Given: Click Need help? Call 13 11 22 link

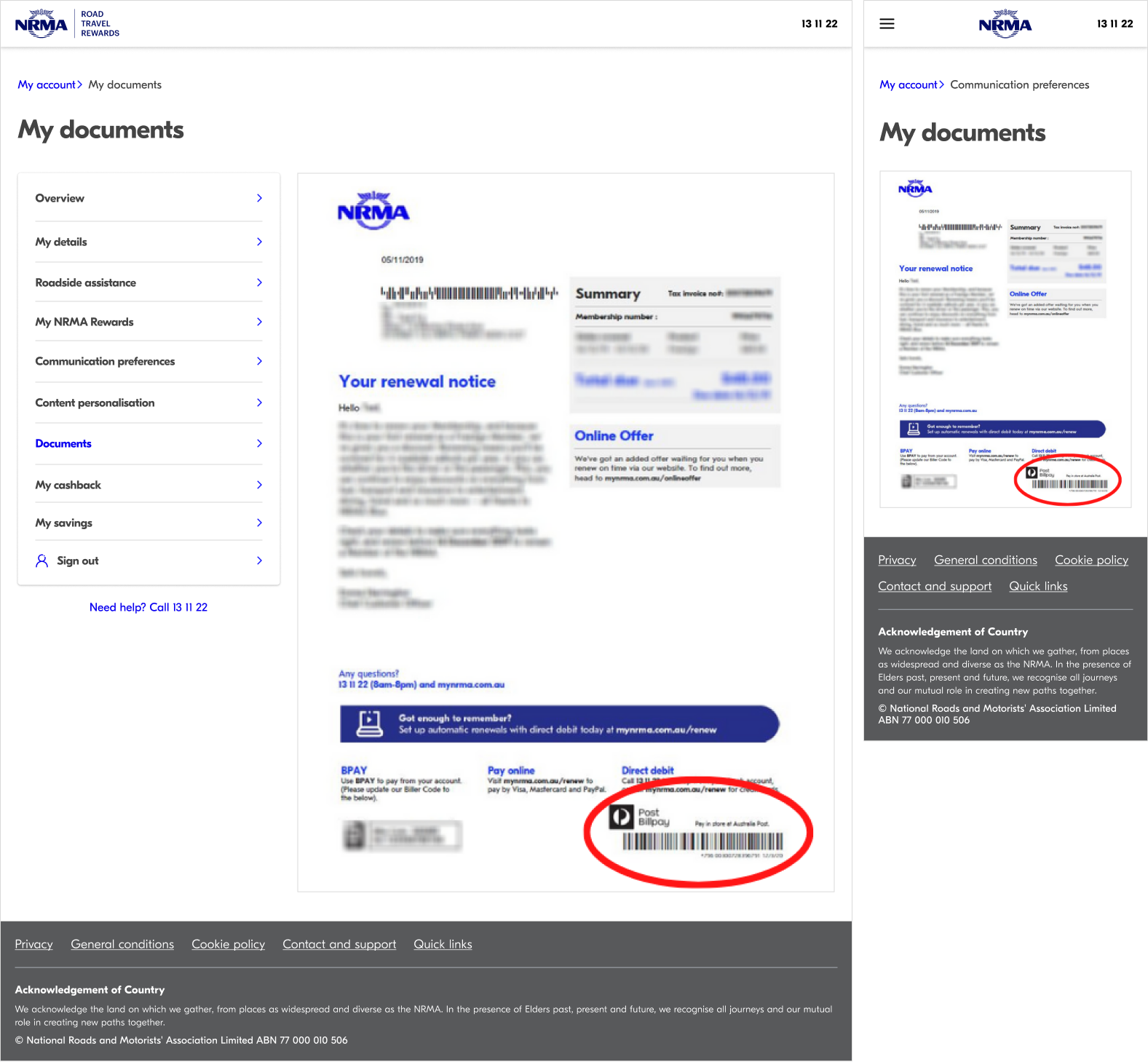Looking at the screenshot, I should [149, 607].
